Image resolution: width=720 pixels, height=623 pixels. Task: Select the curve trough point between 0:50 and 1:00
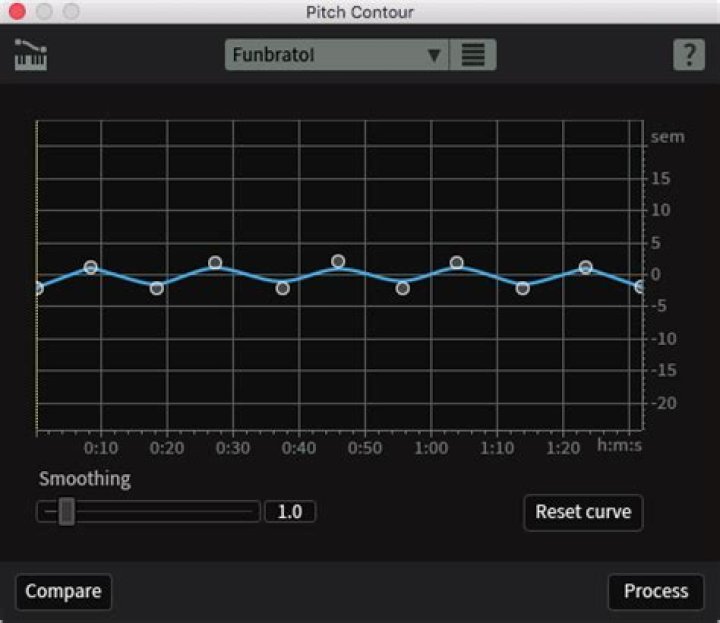[x=403, y=288]
